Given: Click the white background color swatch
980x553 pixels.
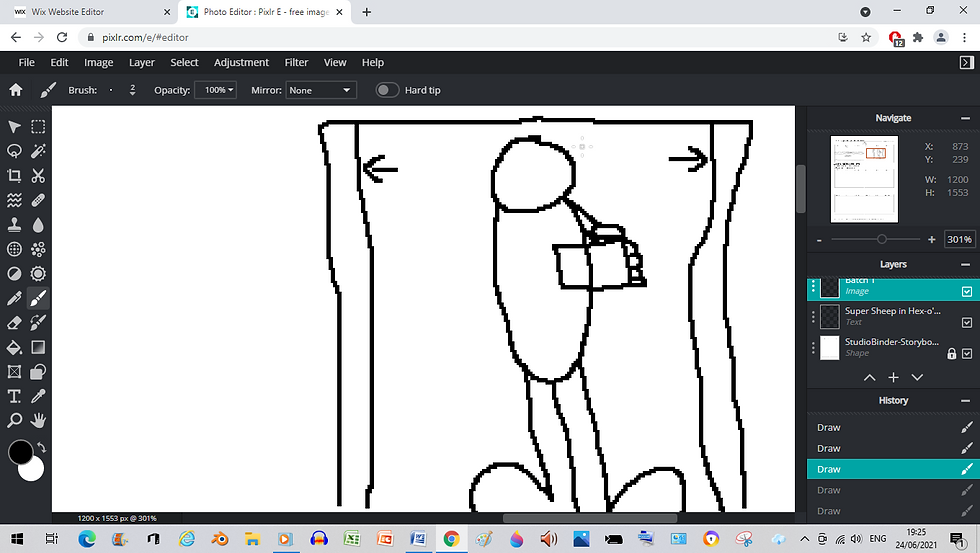Looking at the screenshot, I should point(34,471).
